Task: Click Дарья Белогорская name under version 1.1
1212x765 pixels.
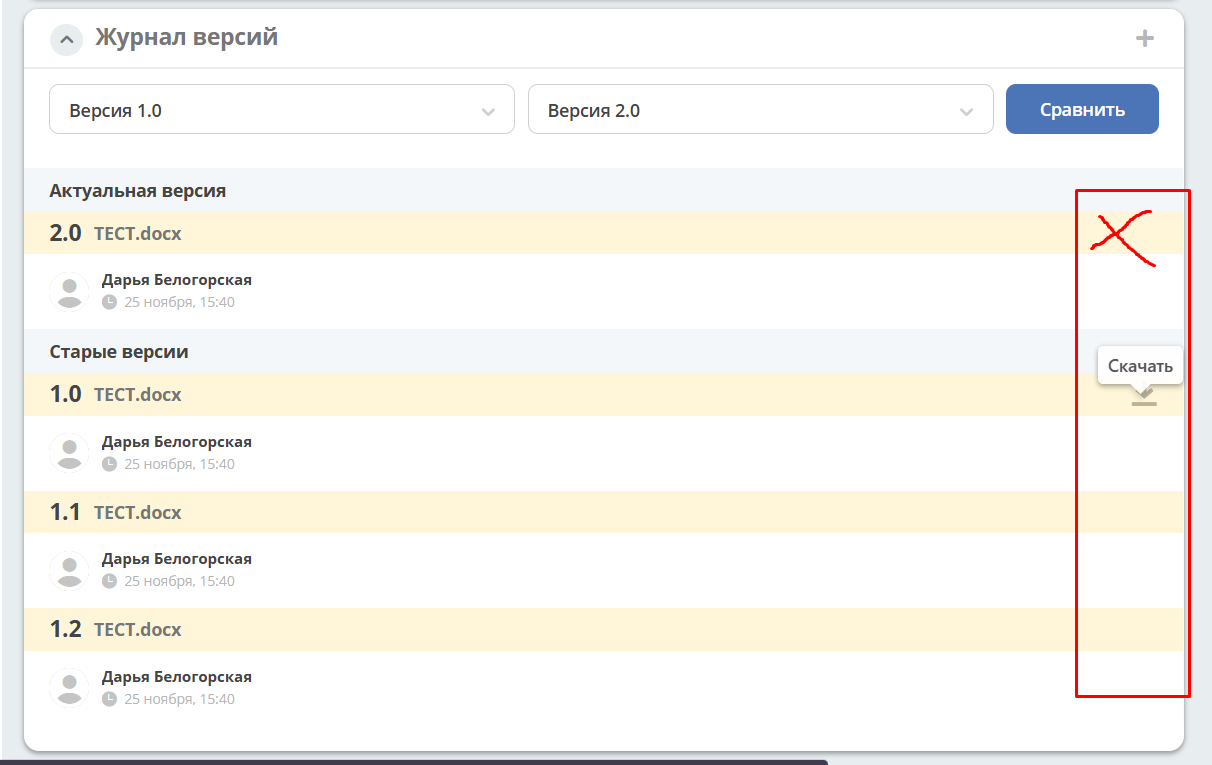Action: tap(176, 559)
